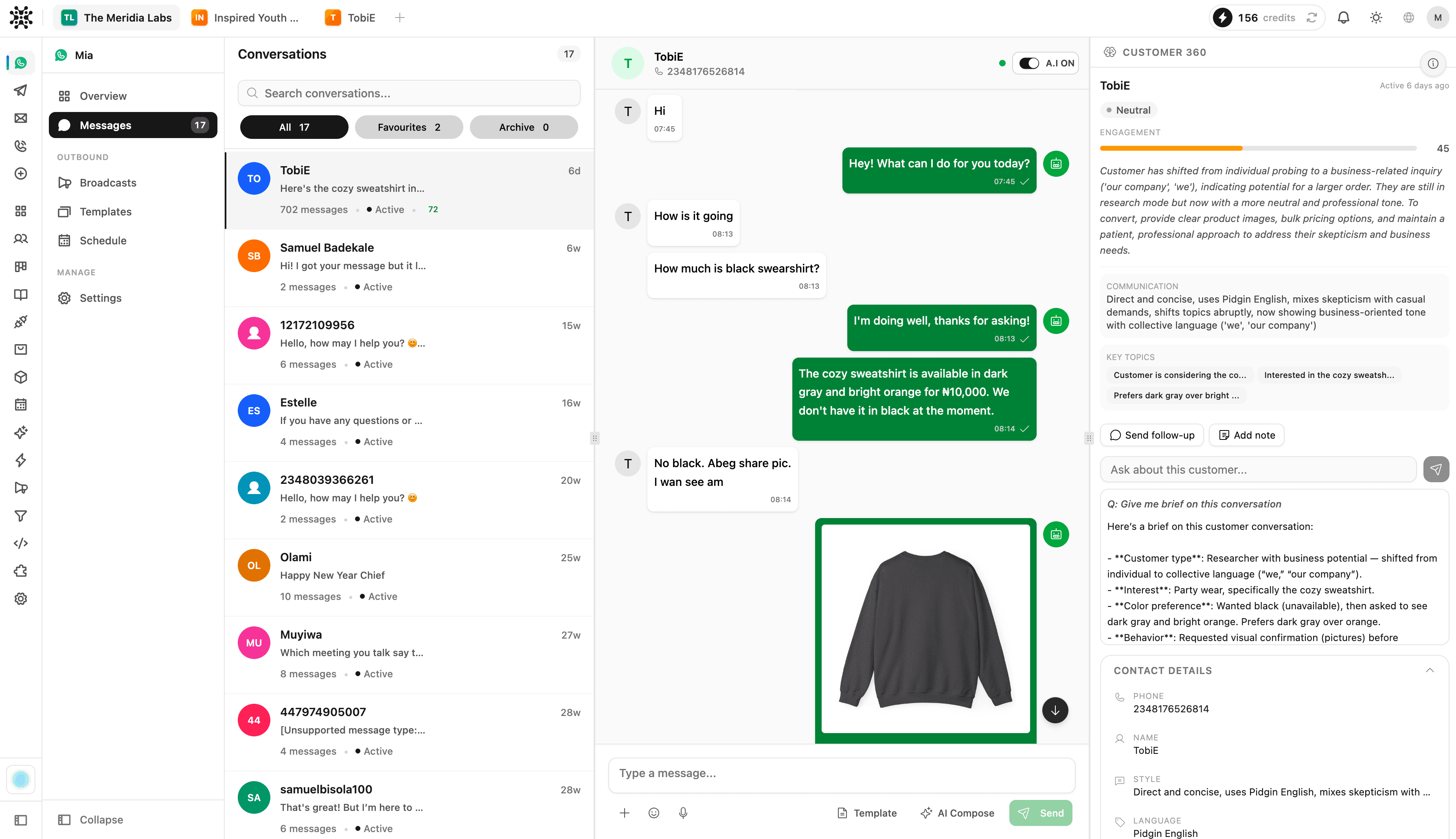Switch to the Inspired Youth workspace tab

[246, 18]
